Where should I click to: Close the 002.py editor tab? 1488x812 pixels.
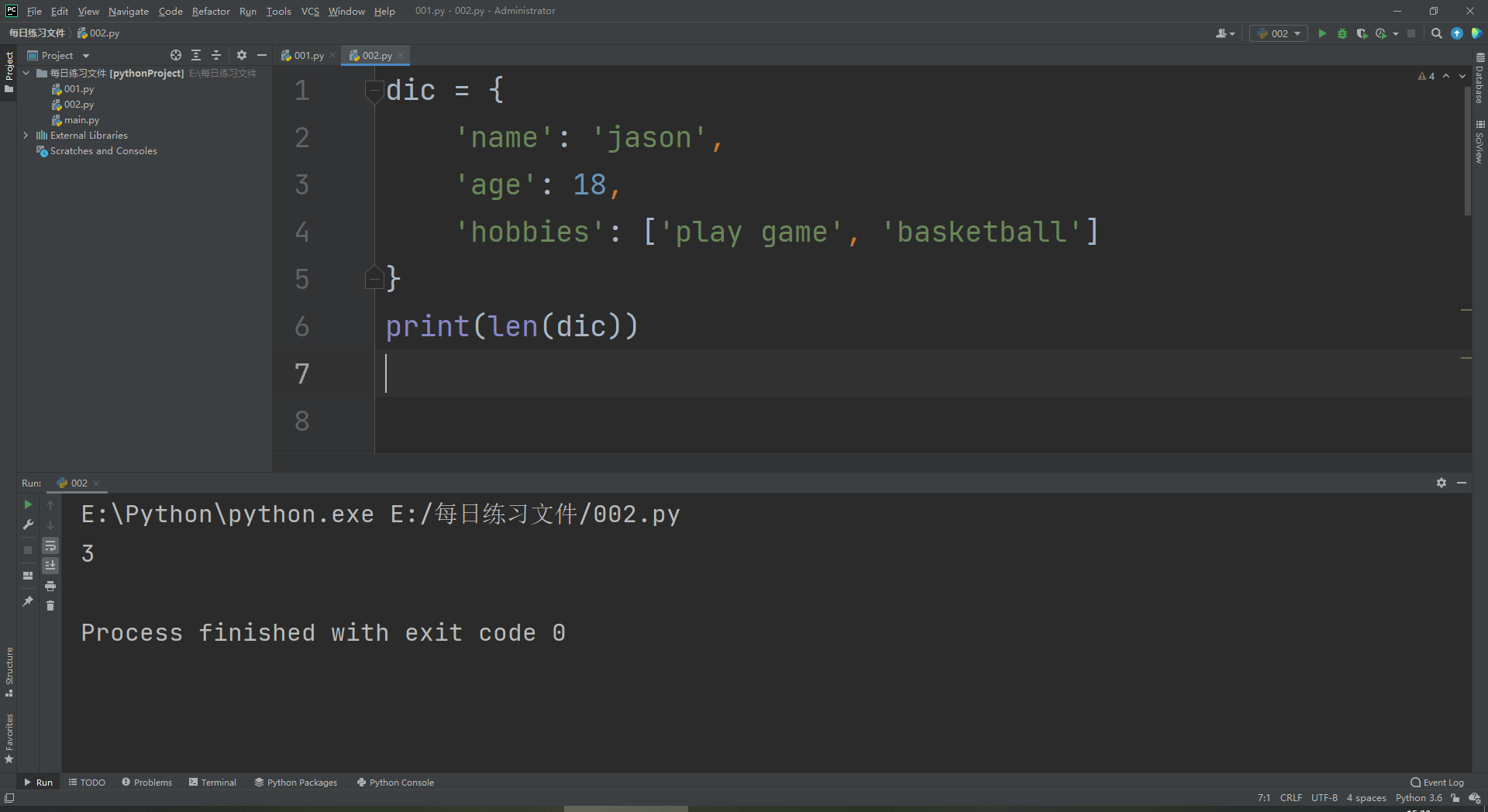coord(401,55)
